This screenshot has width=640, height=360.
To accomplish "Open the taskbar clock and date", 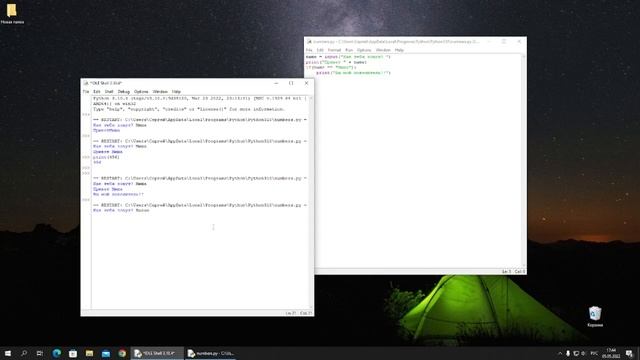I will [611, 353].
